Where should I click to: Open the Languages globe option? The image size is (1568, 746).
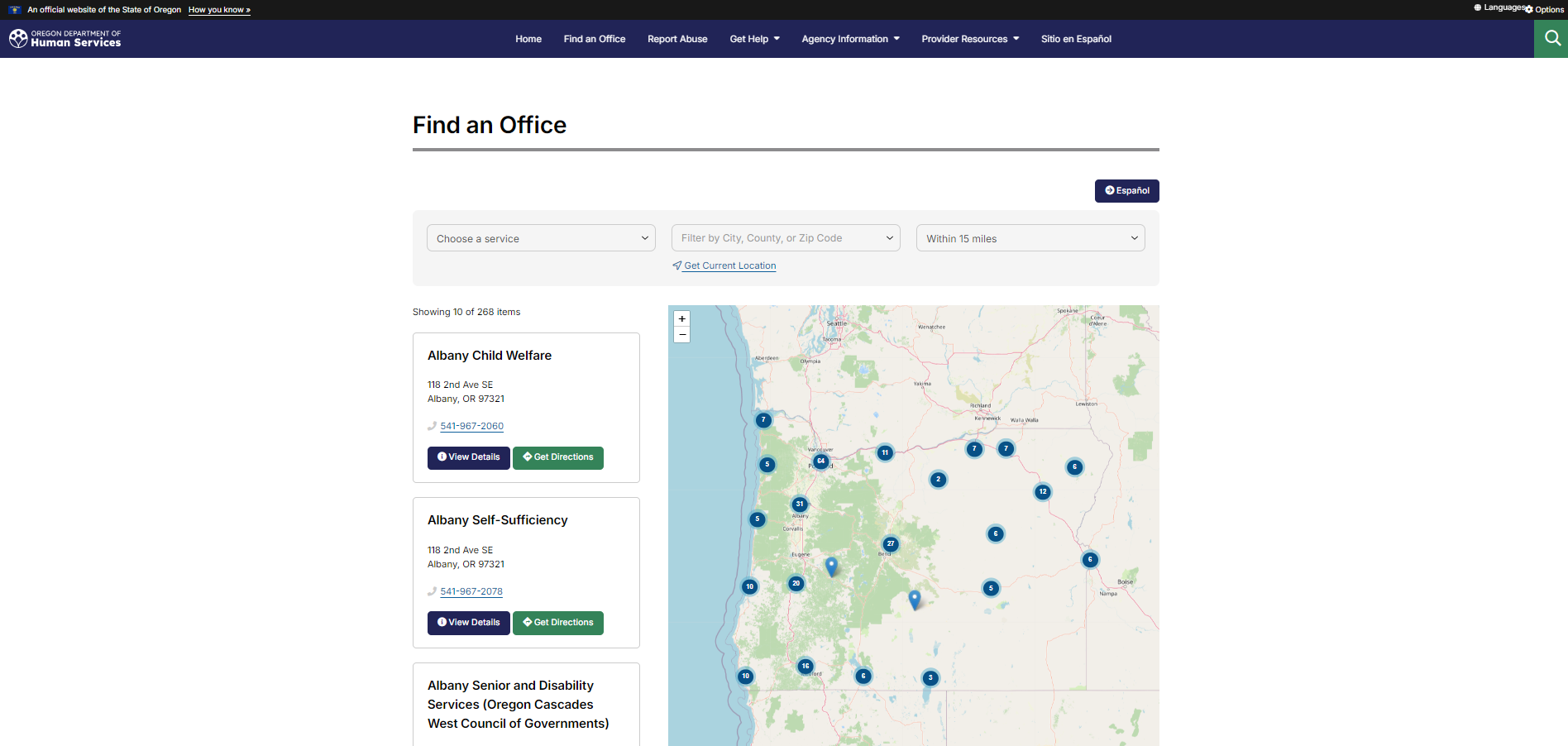1499,7
